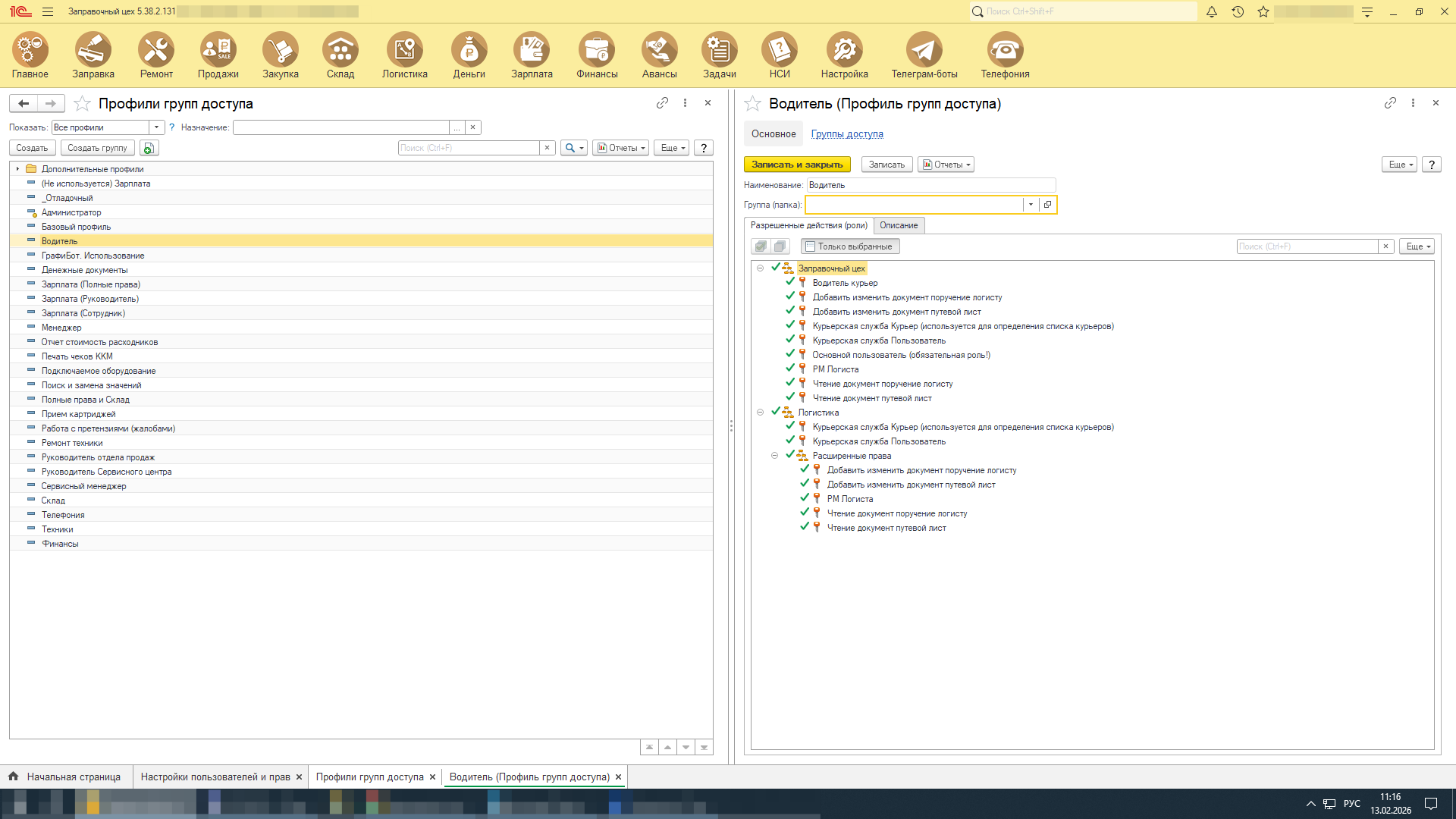This screenshot has width=1456, height=819.
Task: Collapse the Логистика roles group
Action: [760, 413]
